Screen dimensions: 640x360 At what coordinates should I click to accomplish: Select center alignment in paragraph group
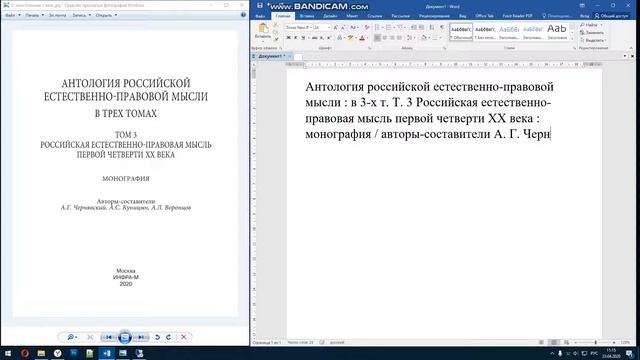(x=384, y=38)
